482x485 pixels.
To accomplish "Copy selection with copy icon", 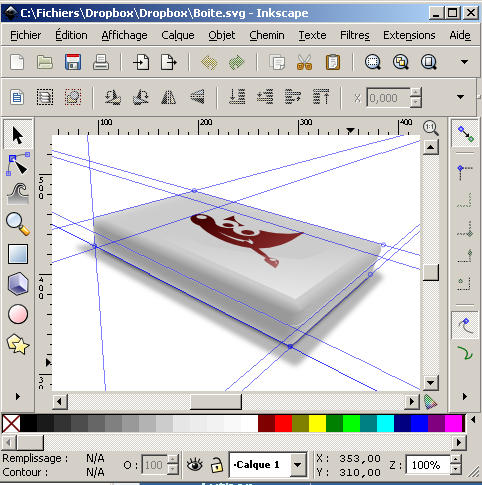I will [277, 62].
